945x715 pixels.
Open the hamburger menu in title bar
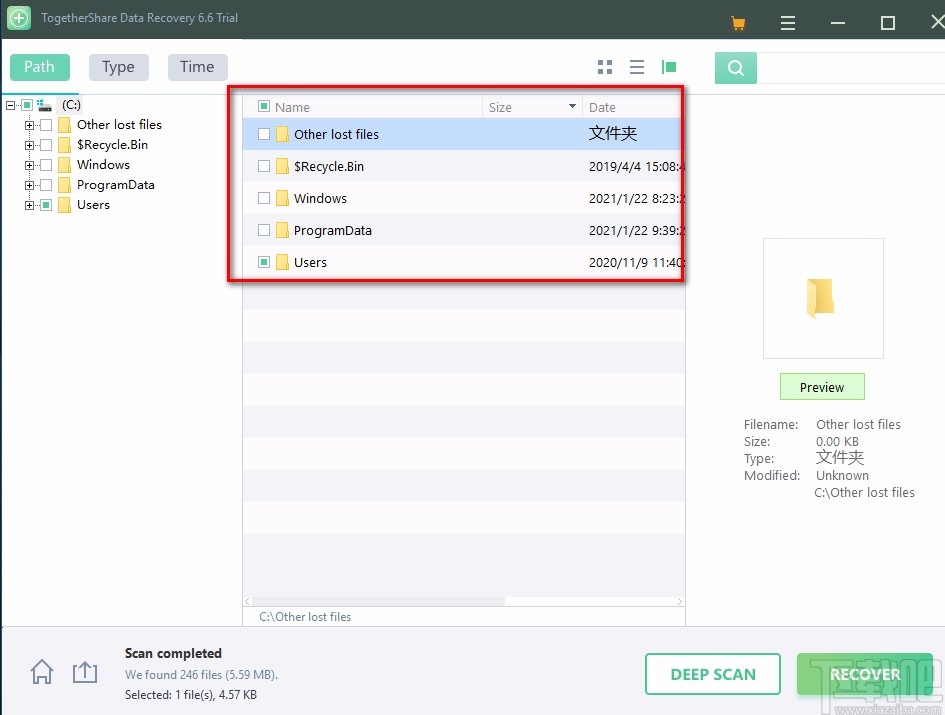click(788, 21)
